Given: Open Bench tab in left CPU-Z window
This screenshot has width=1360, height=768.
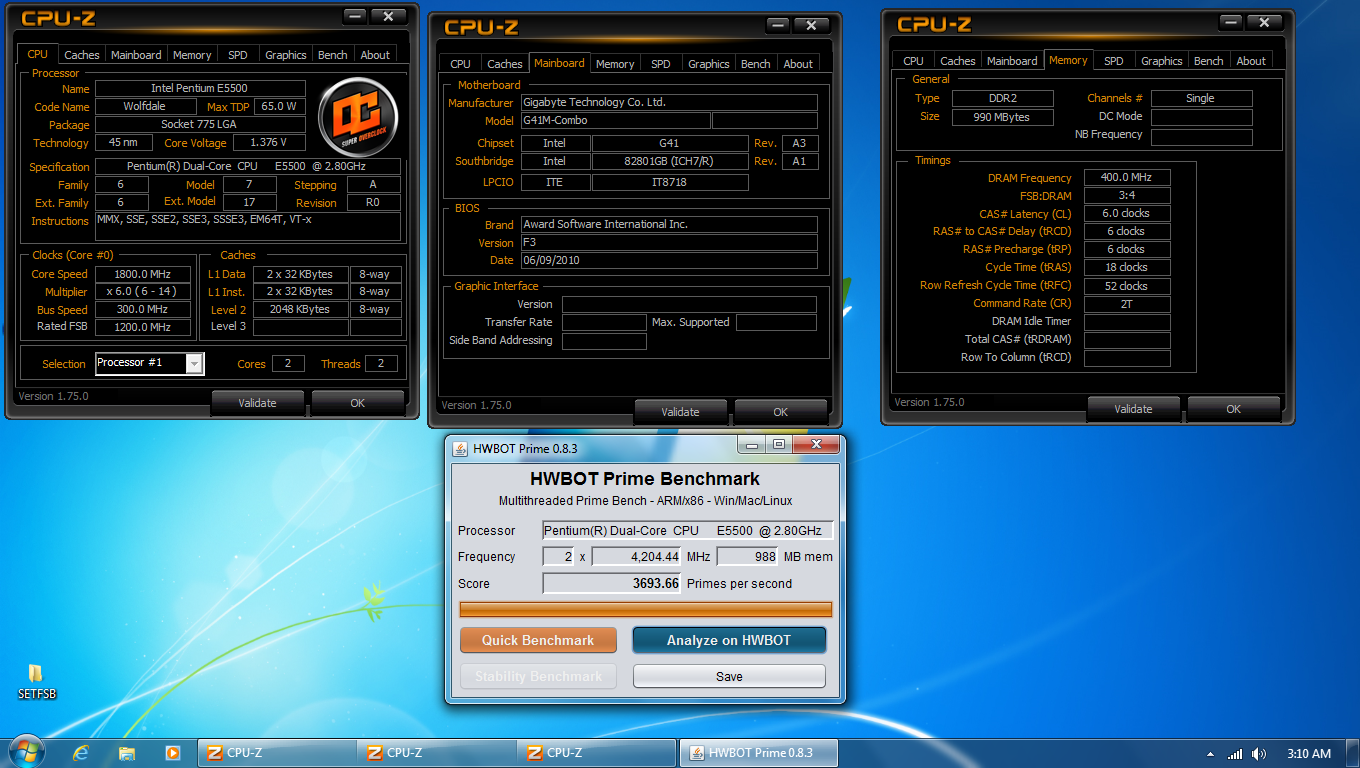Looking at the screenshot, I should click(333, 55).
